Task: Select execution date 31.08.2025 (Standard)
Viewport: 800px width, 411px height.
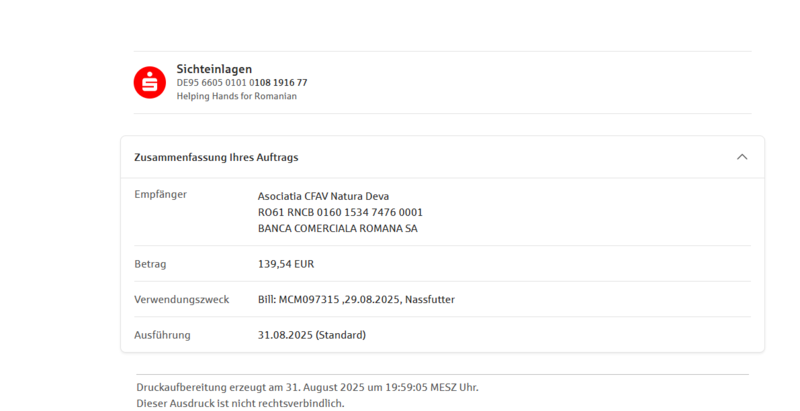Action: 312,335
